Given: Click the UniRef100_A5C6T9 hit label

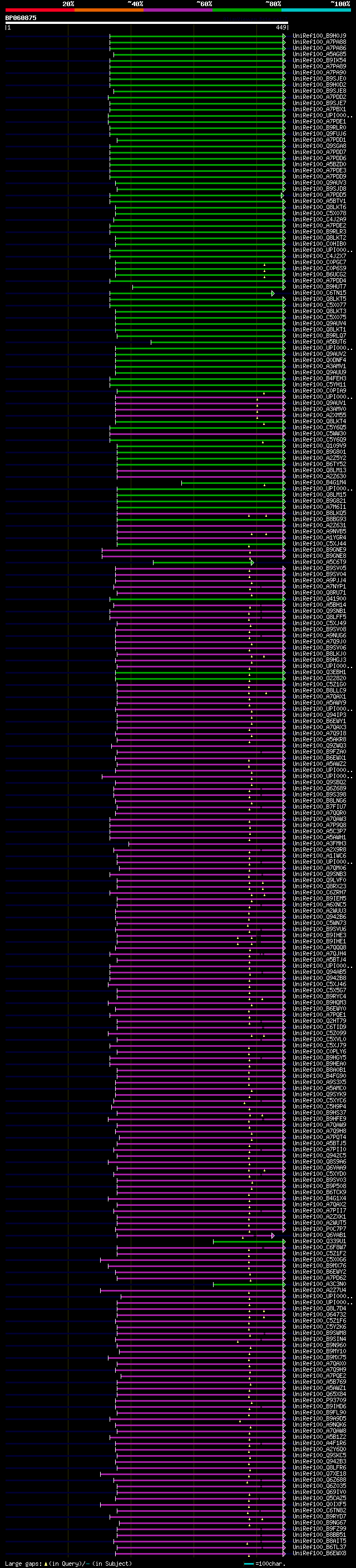Looking at the screenshot, I should click(319, 562).
